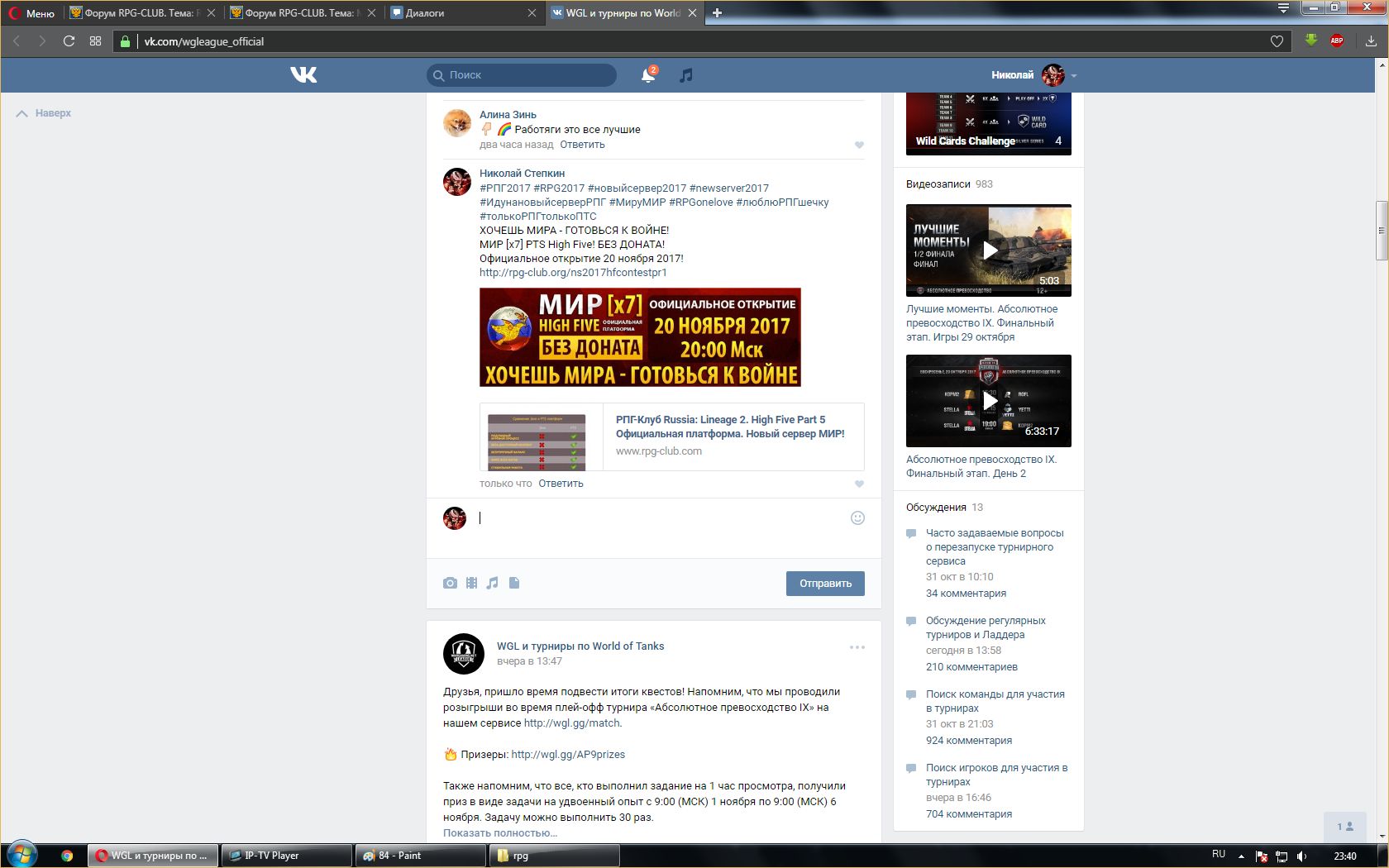Click the Отправить button
Image resolution: width=1389 pixels, height=868 pixels.
825,583
